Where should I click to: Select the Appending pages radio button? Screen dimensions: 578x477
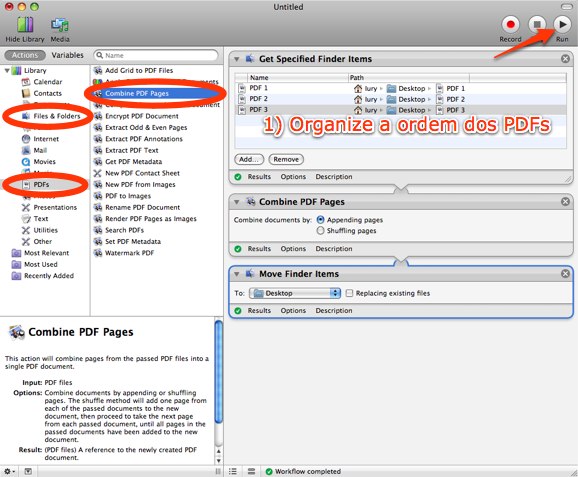(x=320, y=220)
